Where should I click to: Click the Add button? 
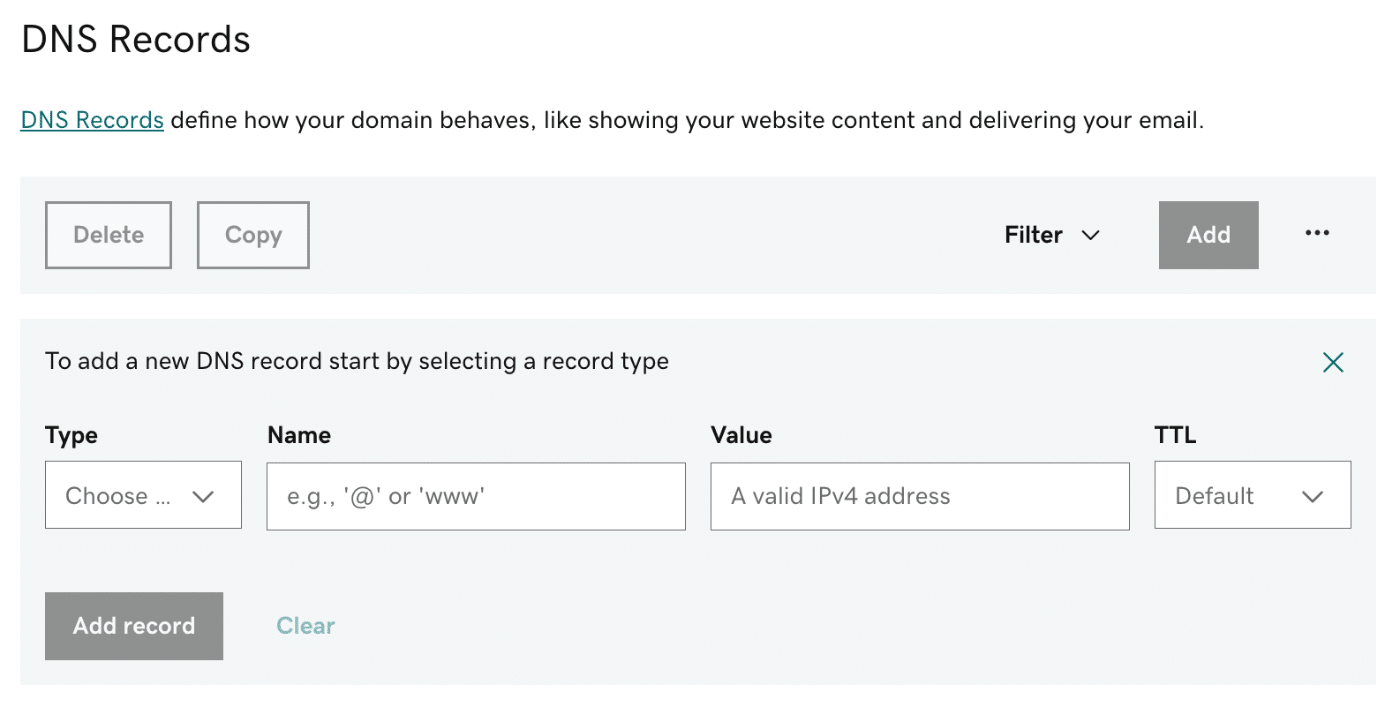pyautogui.click(x=1208, y=235)
